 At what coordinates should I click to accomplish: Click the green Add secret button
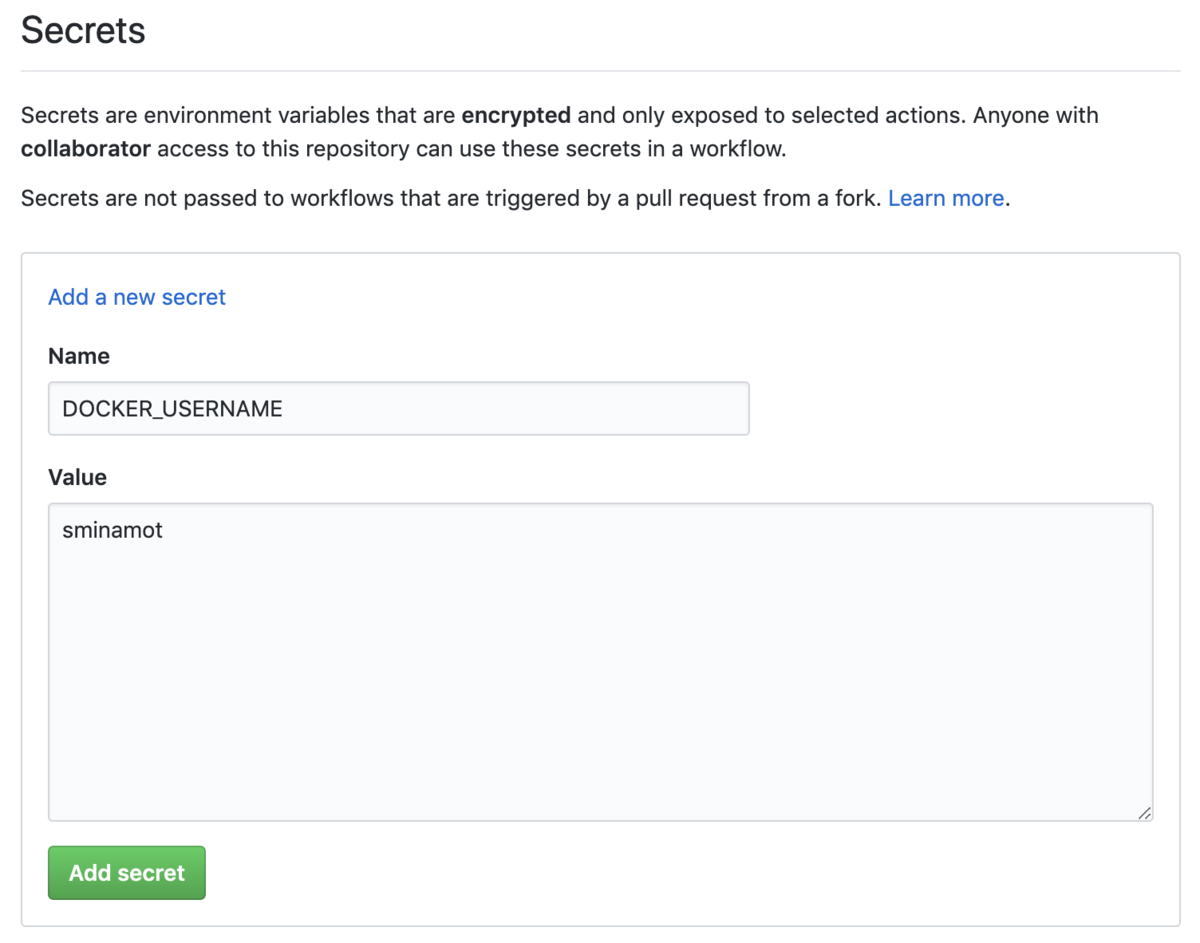point(126,873)
